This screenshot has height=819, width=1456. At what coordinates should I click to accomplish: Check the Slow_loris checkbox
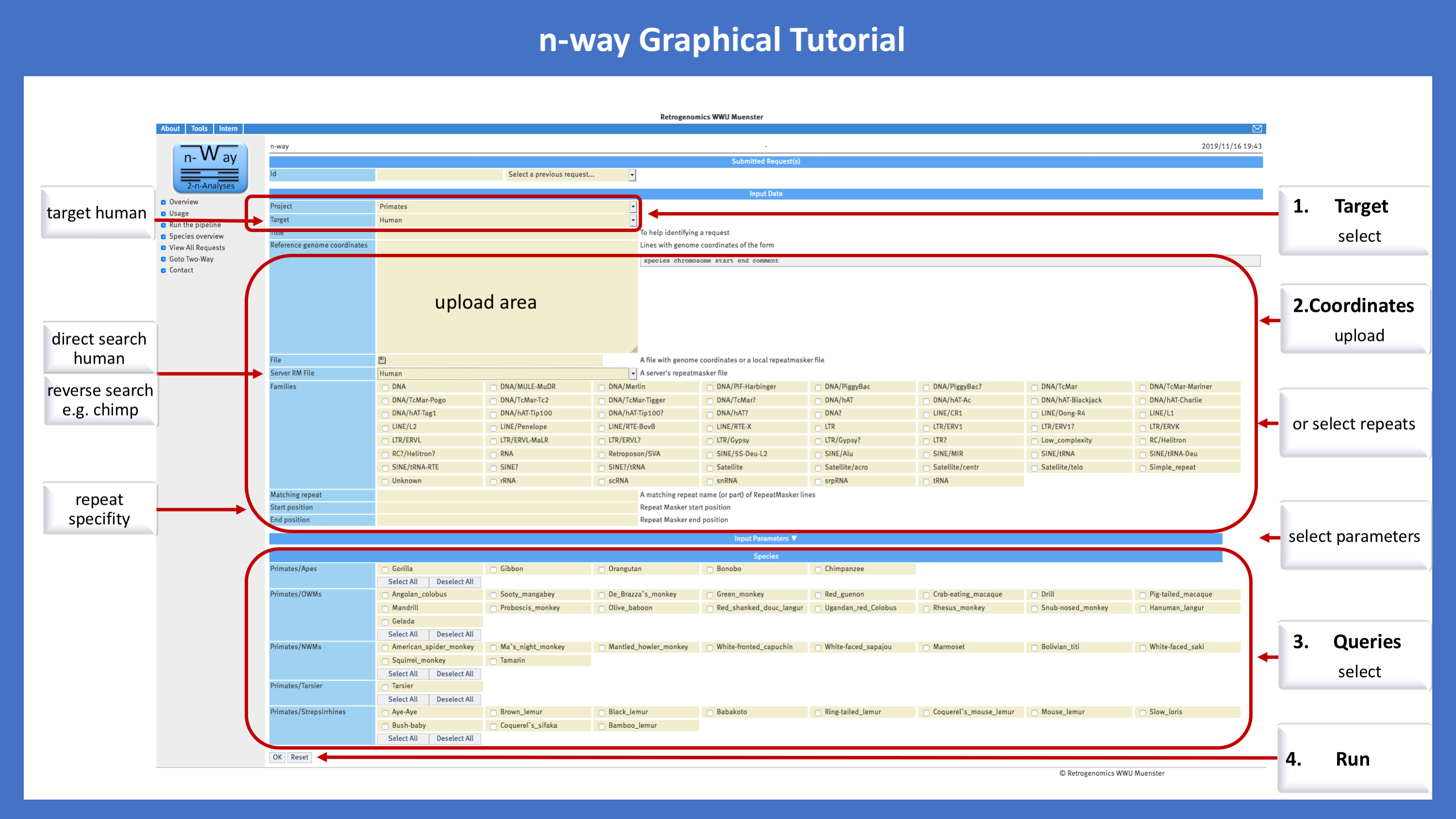click(x=1142, y=713)
